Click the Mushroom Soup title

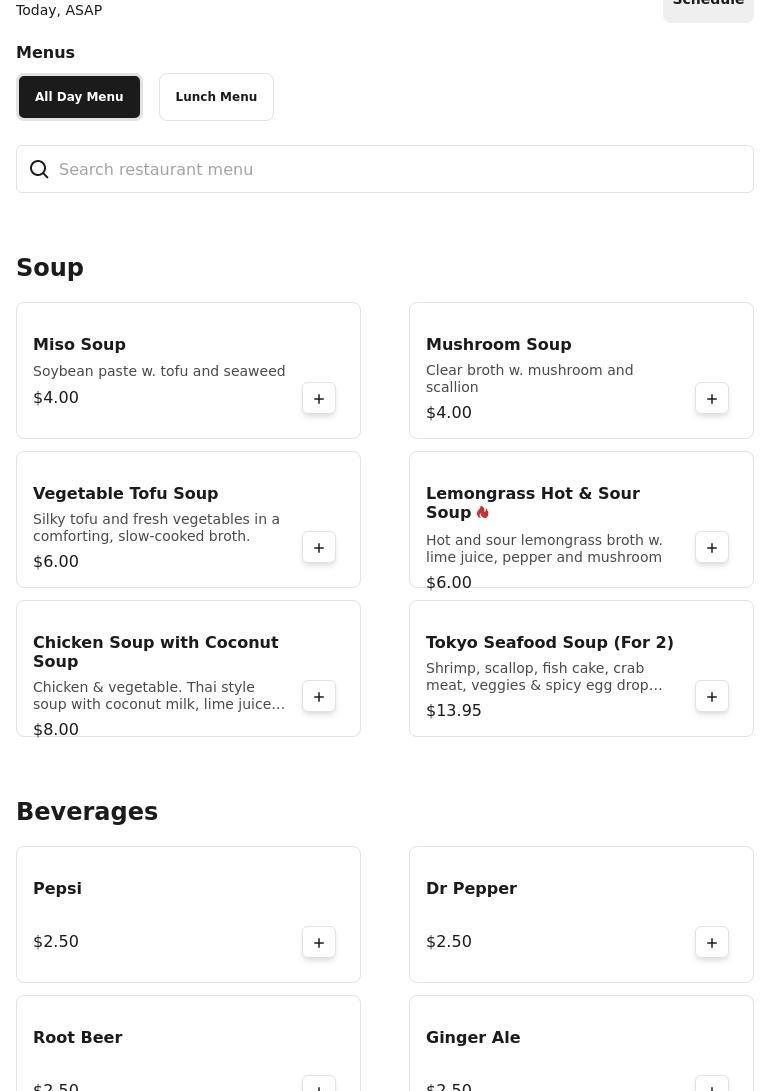[498, 345]
